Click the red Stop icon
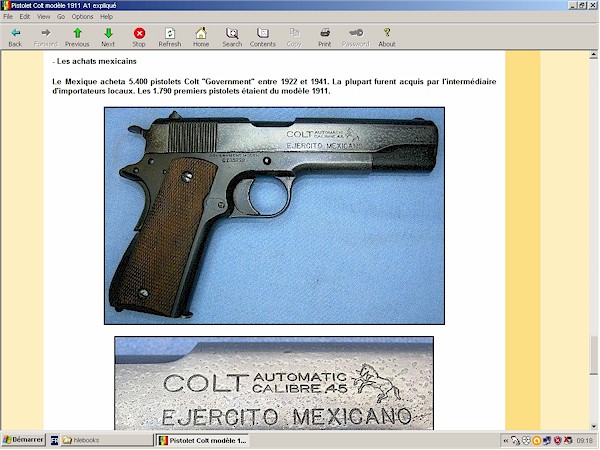The image size is (600, 450). pos(139,33)
